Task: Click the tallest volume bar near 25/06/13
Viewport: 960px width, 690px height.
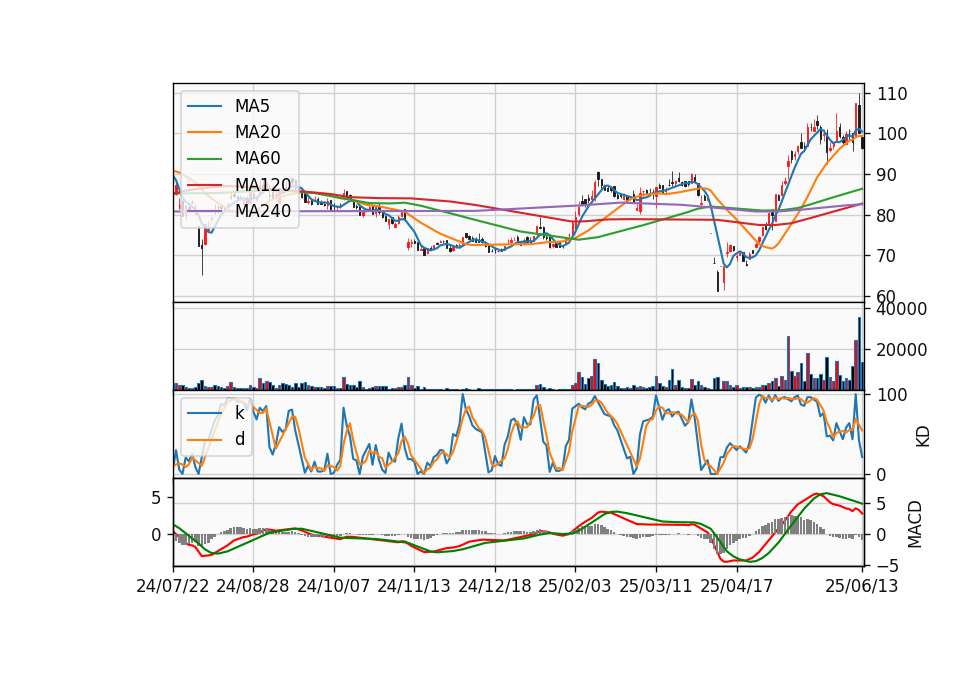Action: [860, 353]
